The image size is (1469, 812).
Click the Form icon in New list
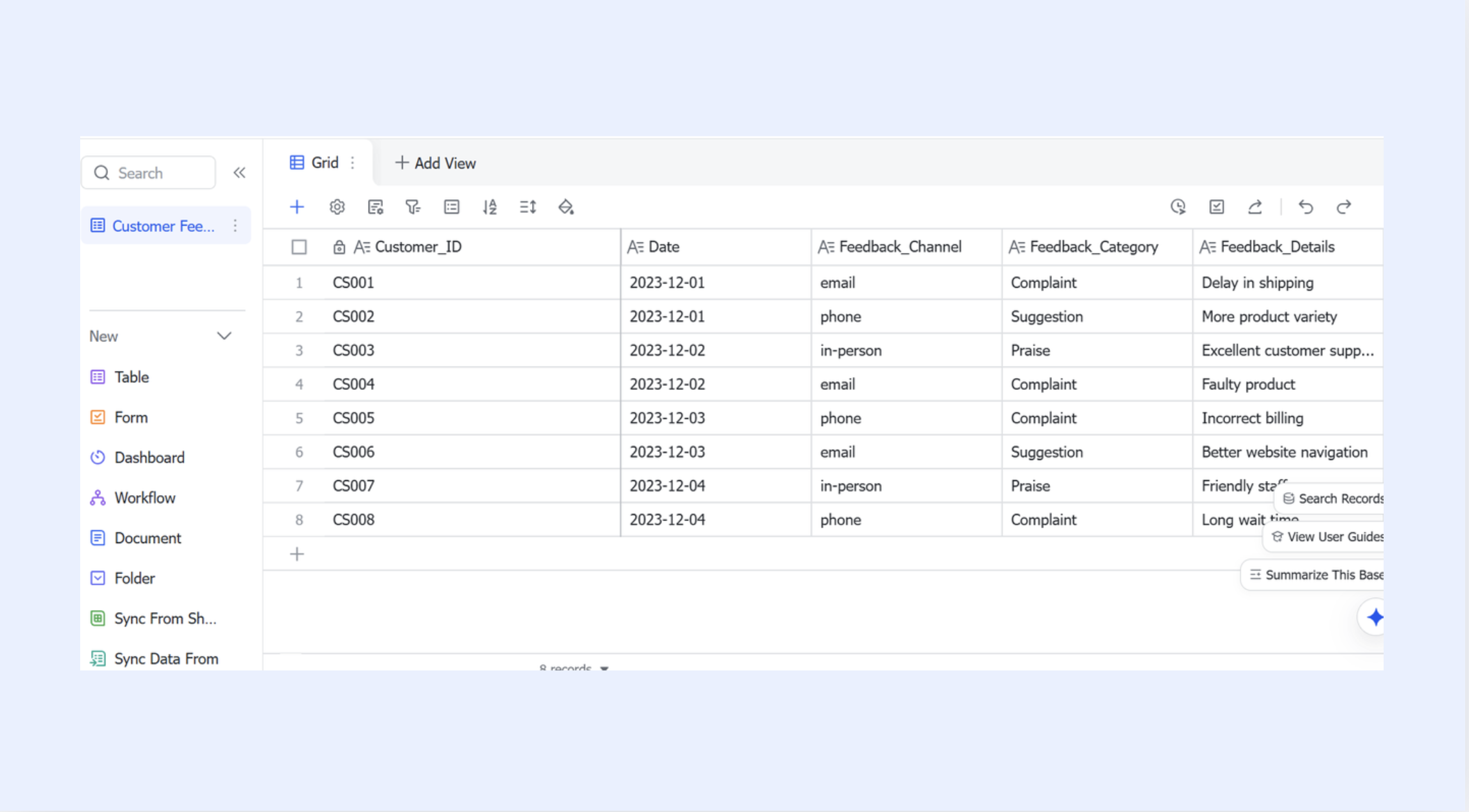[x=98, y=417]
